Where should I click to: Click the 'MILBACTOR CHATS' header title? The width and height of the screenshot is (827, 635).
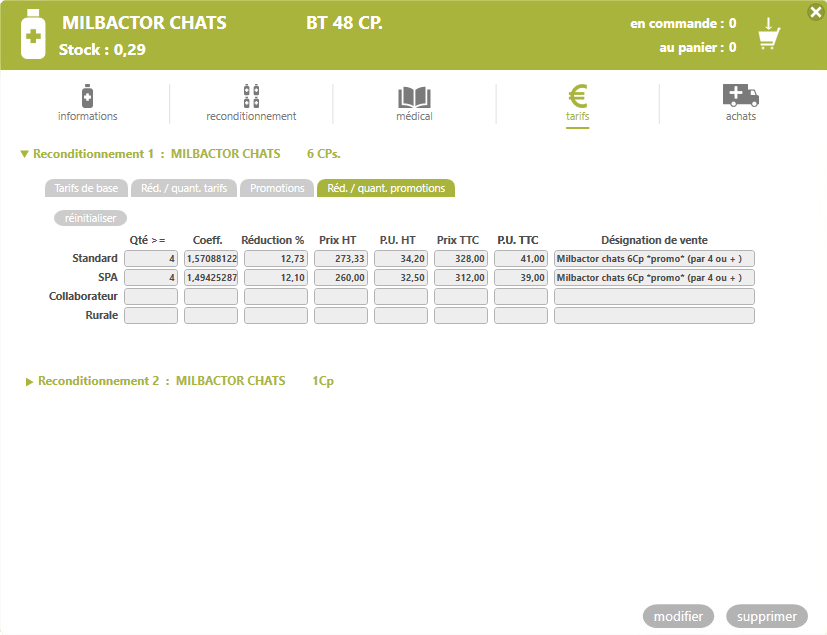(x=145, y=23)
